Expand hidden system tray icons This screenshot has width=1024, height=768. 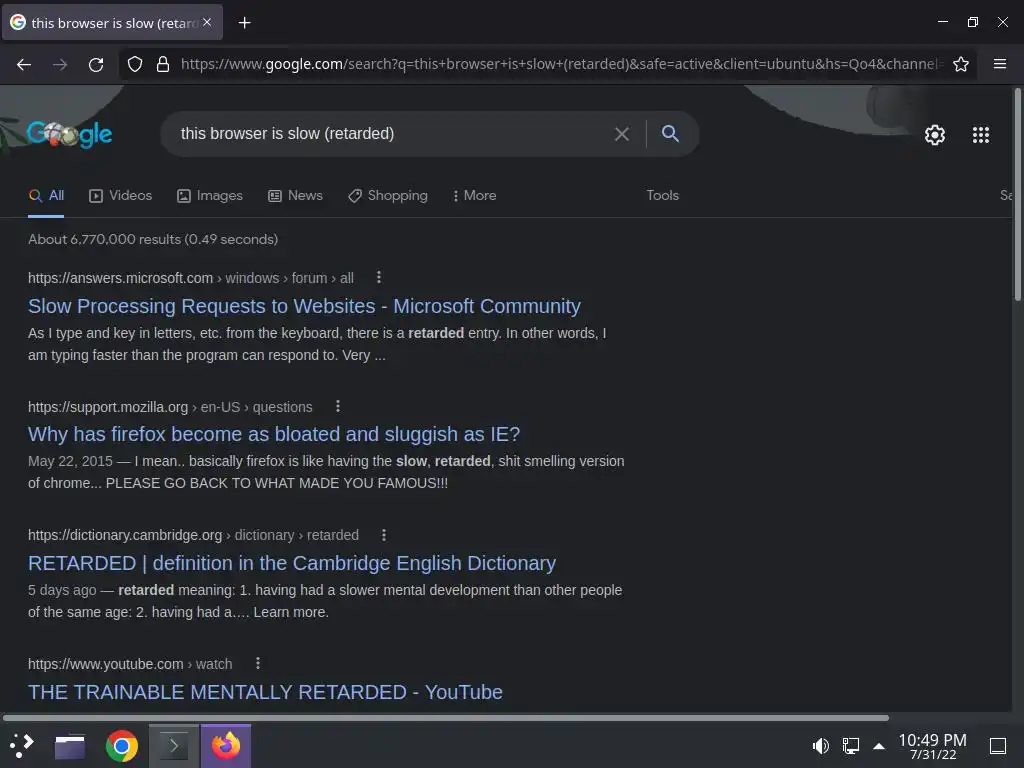[879, 746]
